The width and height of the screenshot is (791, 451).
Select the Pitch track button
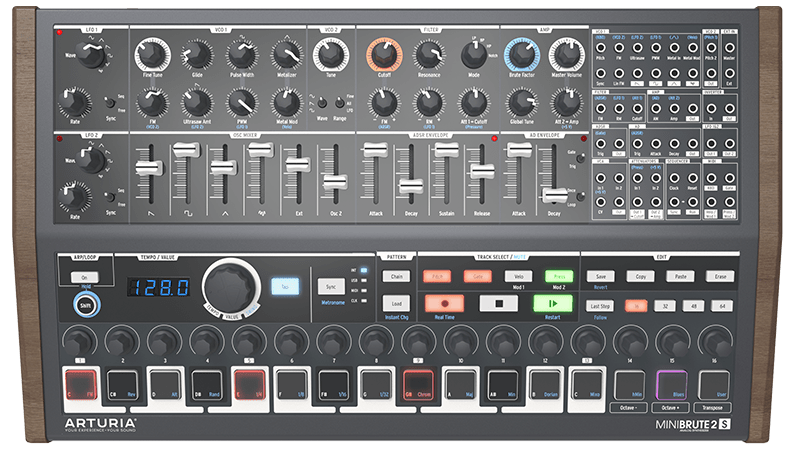(435, 276)
